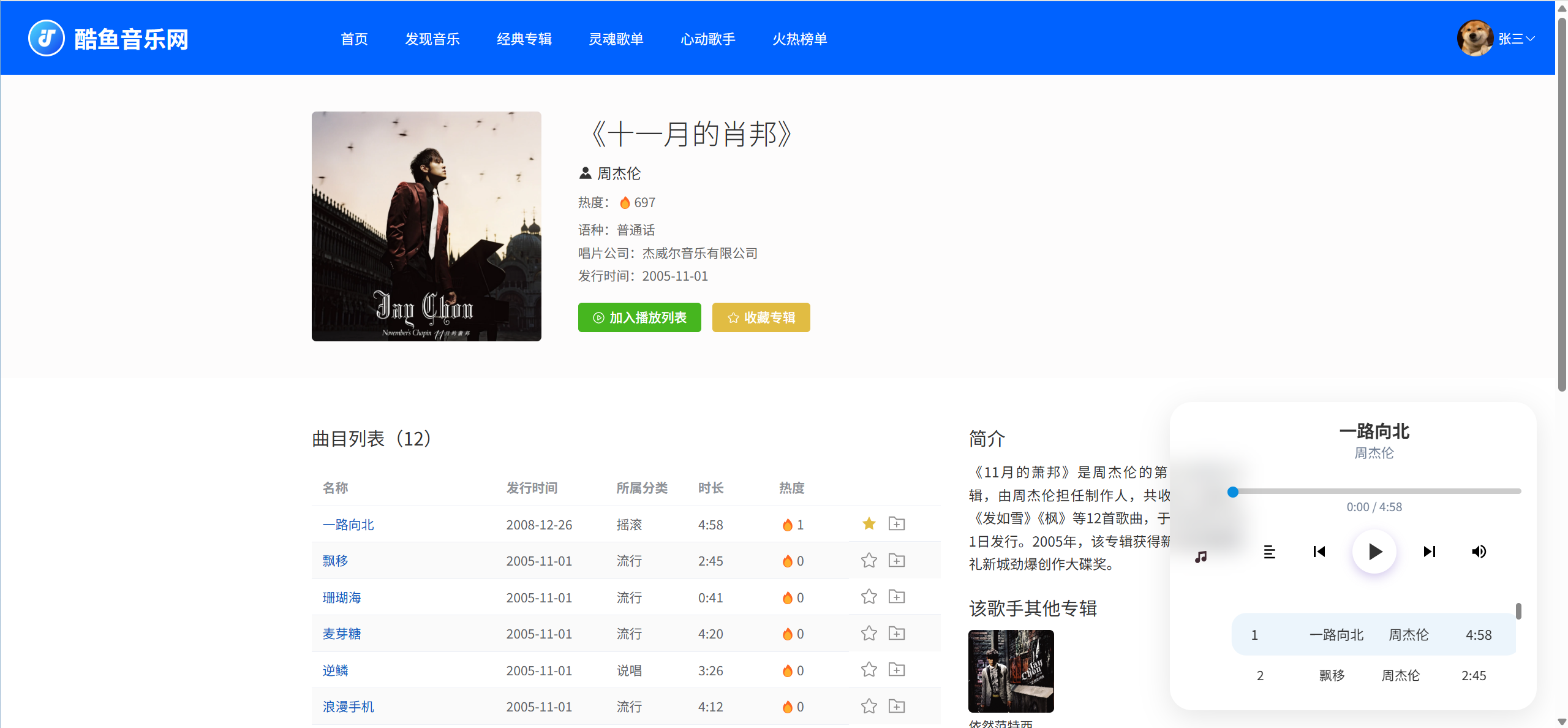The image size is (1568, 728).
Task: Click the 加入播放列表 green button
Action: click(x=639, y=317)
